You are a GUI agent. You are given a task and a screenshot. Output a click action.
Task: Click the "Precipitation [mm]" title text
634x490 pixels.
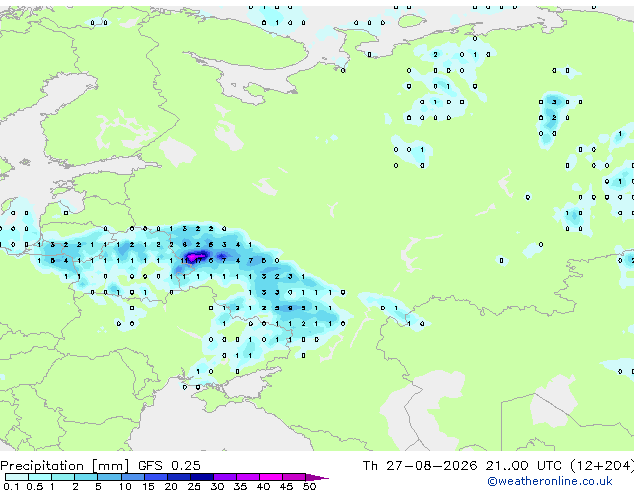point(64,466)
